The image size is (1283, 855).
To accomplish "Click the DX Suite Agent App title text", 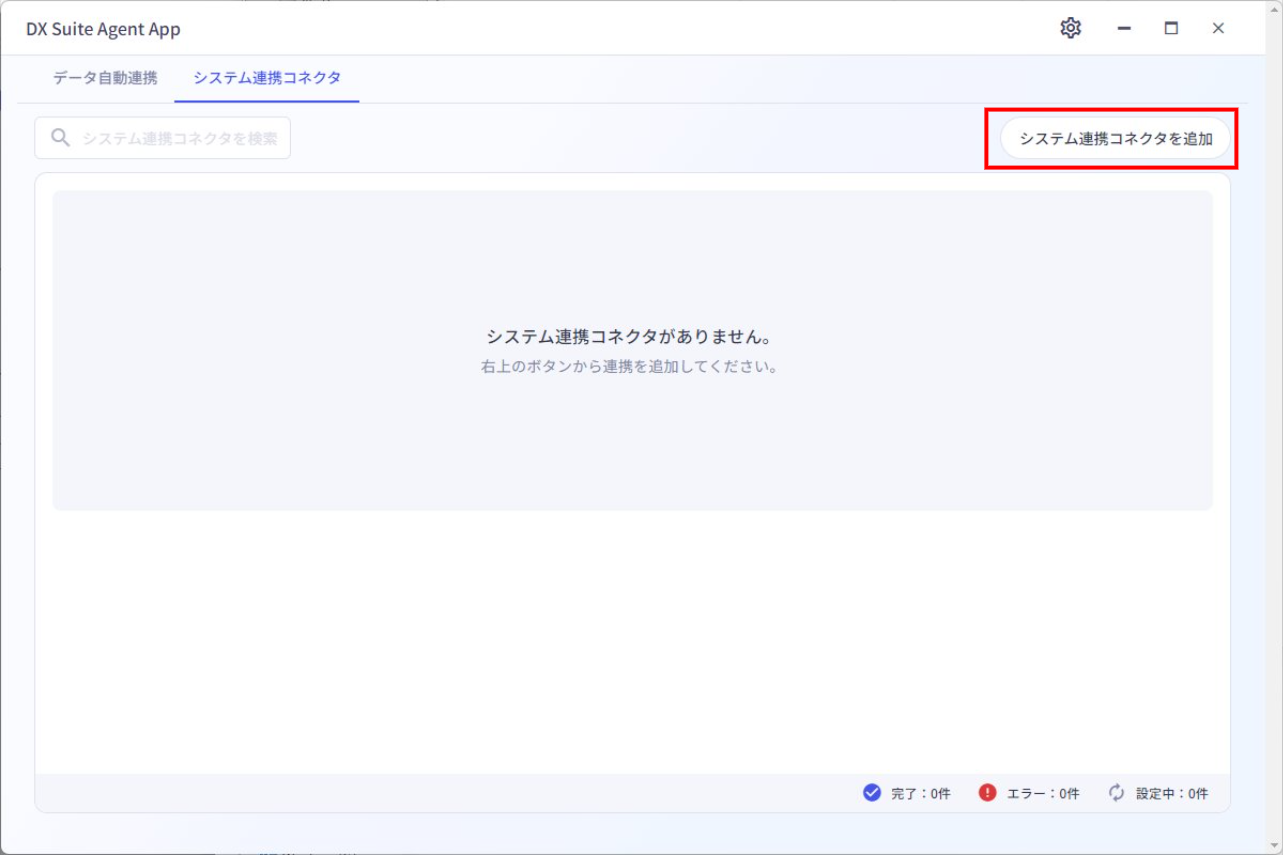I will click(x=103, y=29).
